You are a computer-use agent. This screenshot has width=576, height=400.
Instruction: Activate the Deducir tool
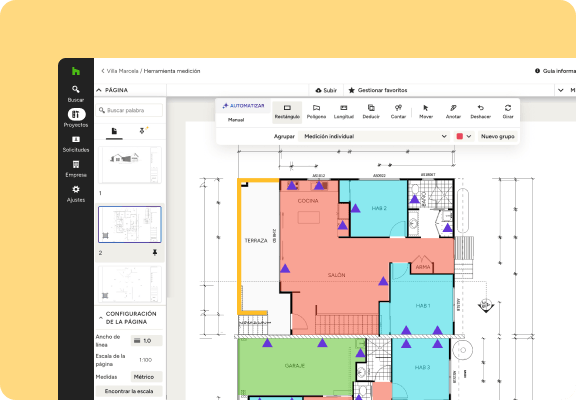(x=371, y=112)
